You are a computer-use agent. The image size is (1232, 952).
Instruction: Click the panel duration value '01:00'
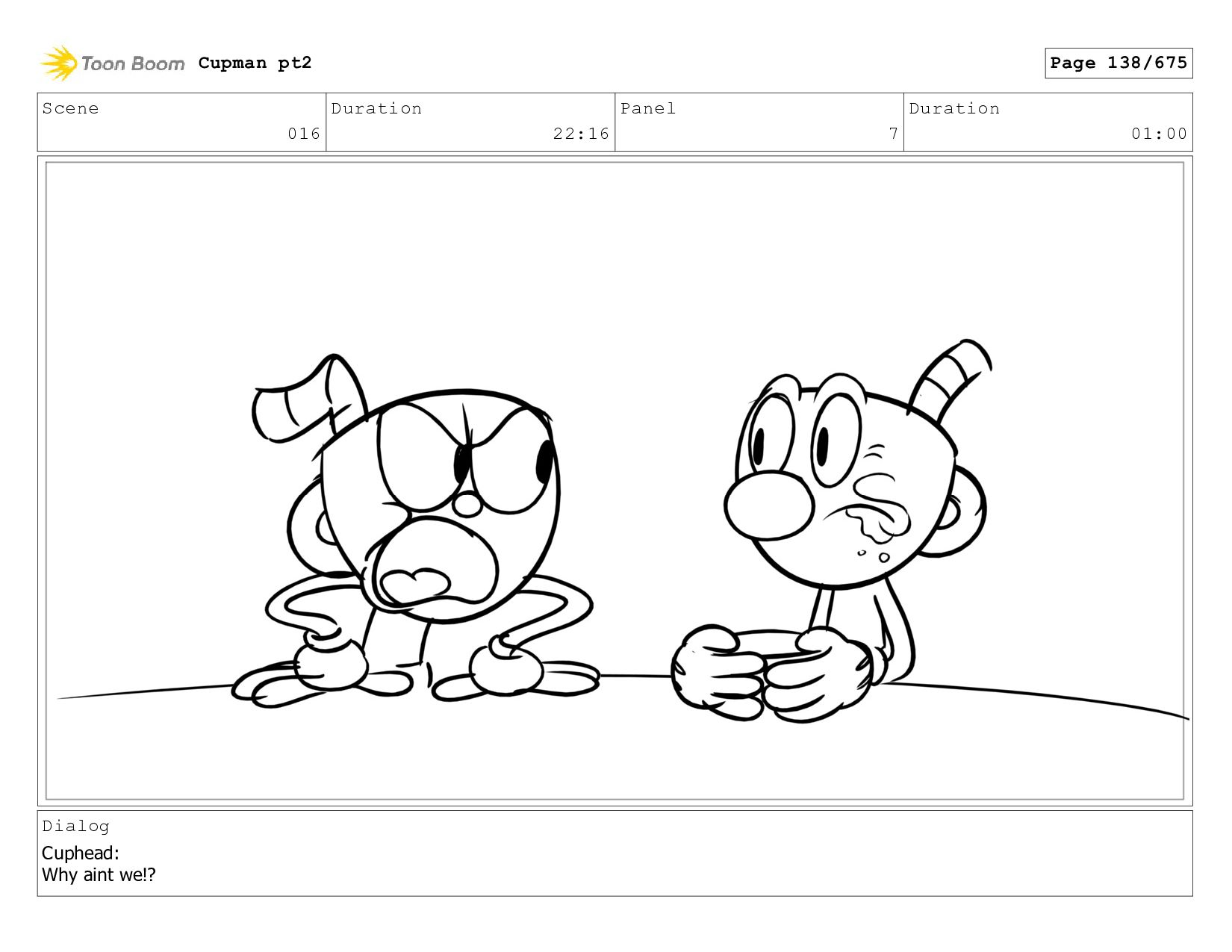(x=1159, y=134)
